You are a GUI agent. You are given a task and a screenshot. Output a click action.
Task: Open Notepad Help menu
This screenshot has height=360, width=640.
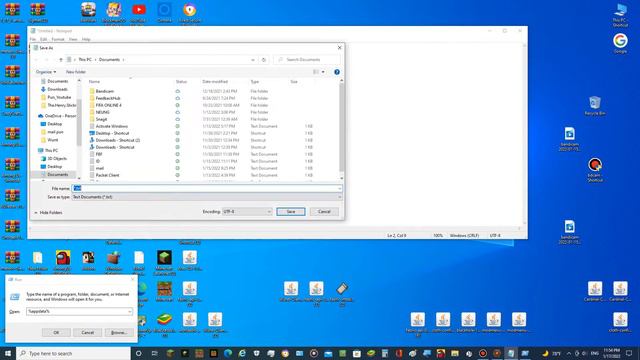(86, 39)
